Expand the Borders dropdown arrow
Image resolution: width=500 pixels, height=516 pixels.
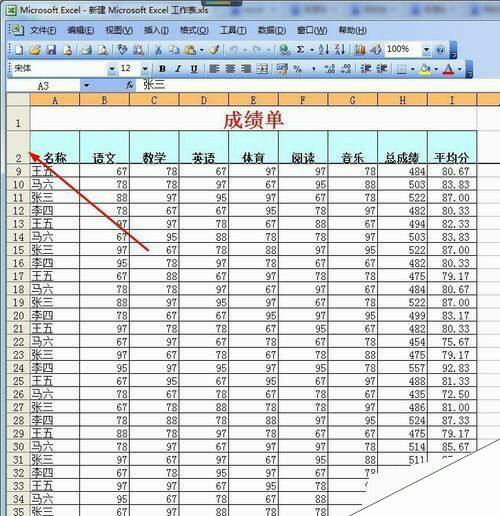[413, 69]
